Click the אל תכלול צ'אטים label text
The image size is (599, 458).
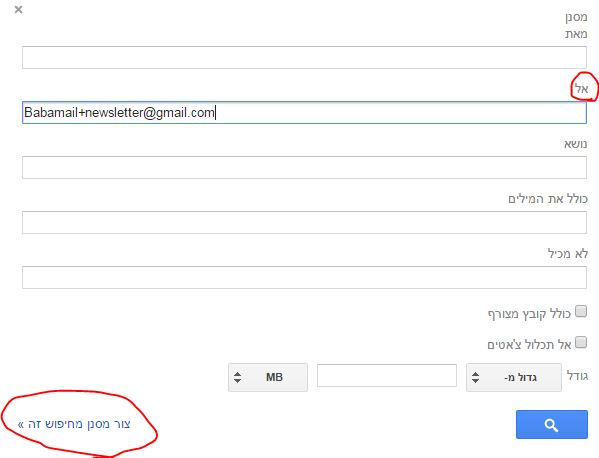(x=529, y=345)
